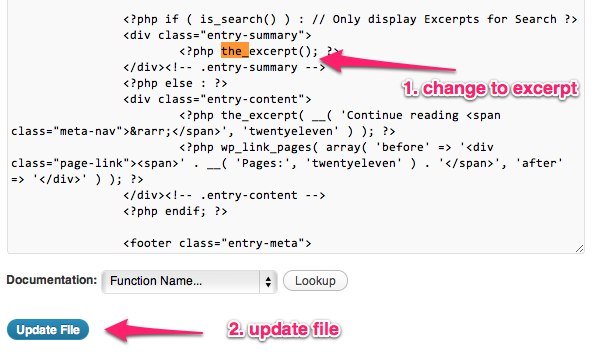The height and width of the screenshot is (364, 594).
Task: Place cursor on the is_search() code line
Action: tap(350, 19)
